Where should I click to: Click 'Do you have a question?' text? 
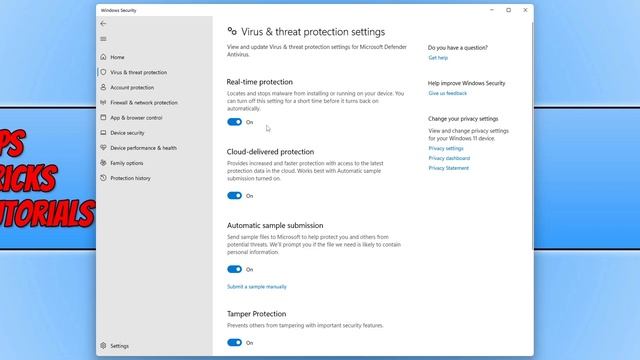[x=458, y=48]
